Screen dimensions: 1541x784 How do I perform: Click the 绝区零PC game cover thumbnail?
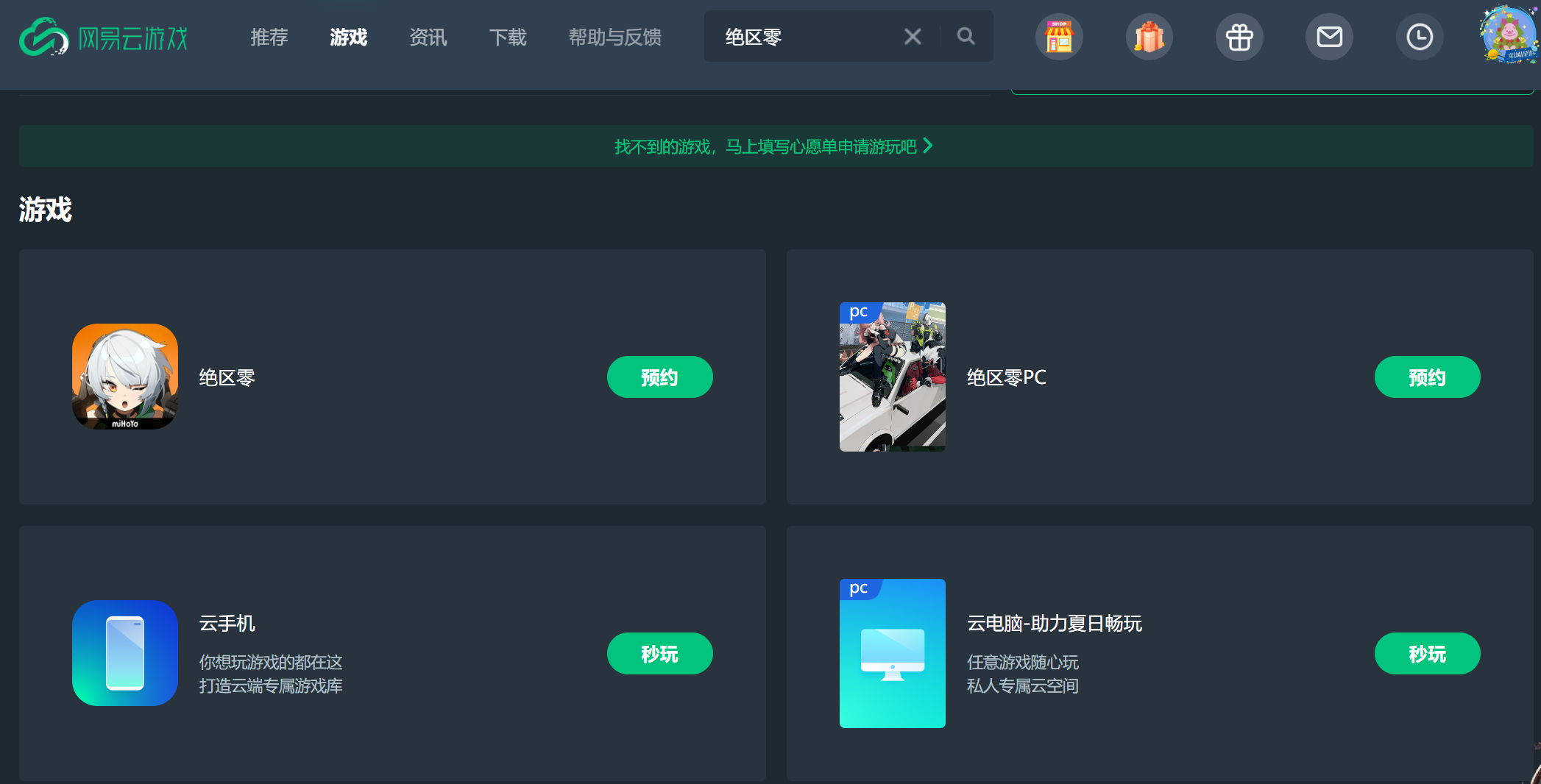(x=892, y=377)
